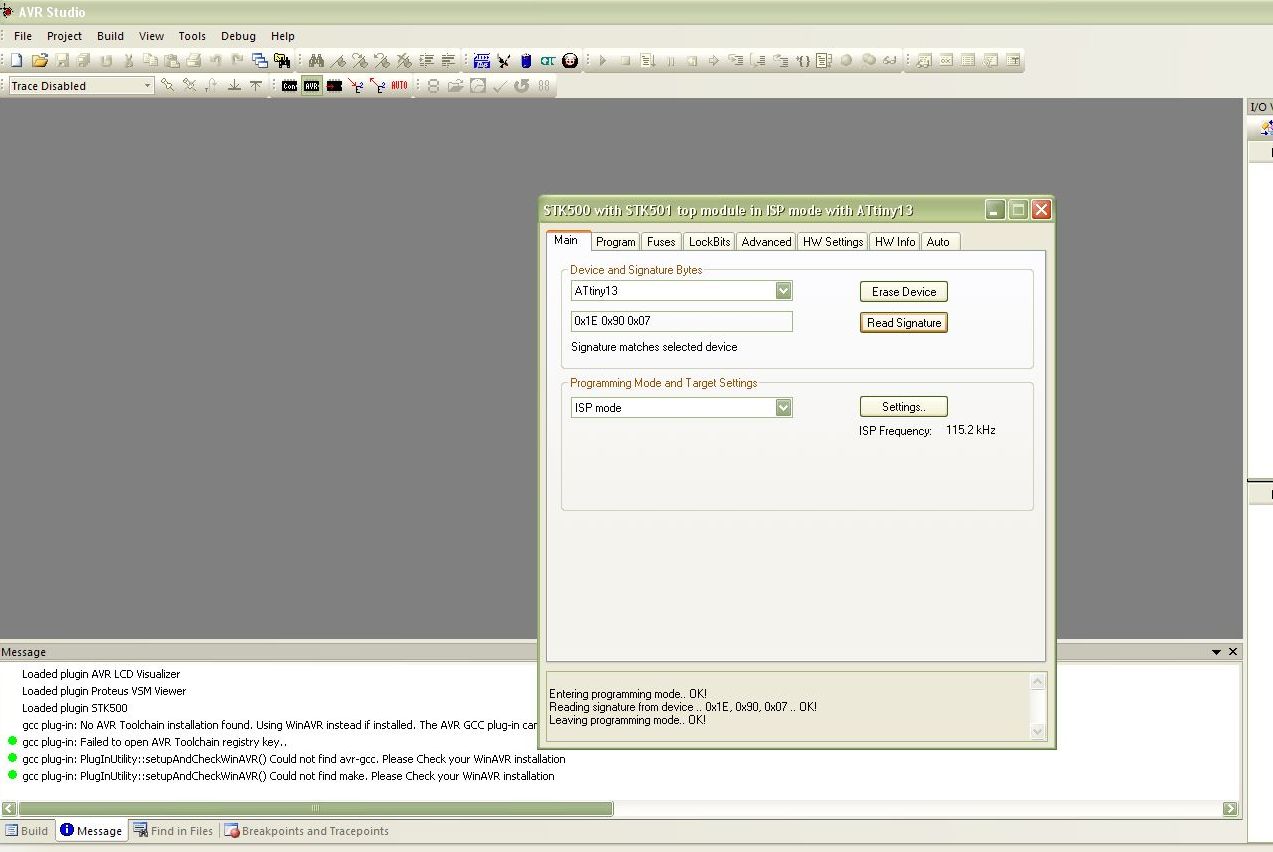Screen dimensions: 1273x852
Task: Click the yellow arrow show-next-statement icon
Action: [x=714, y=60]
